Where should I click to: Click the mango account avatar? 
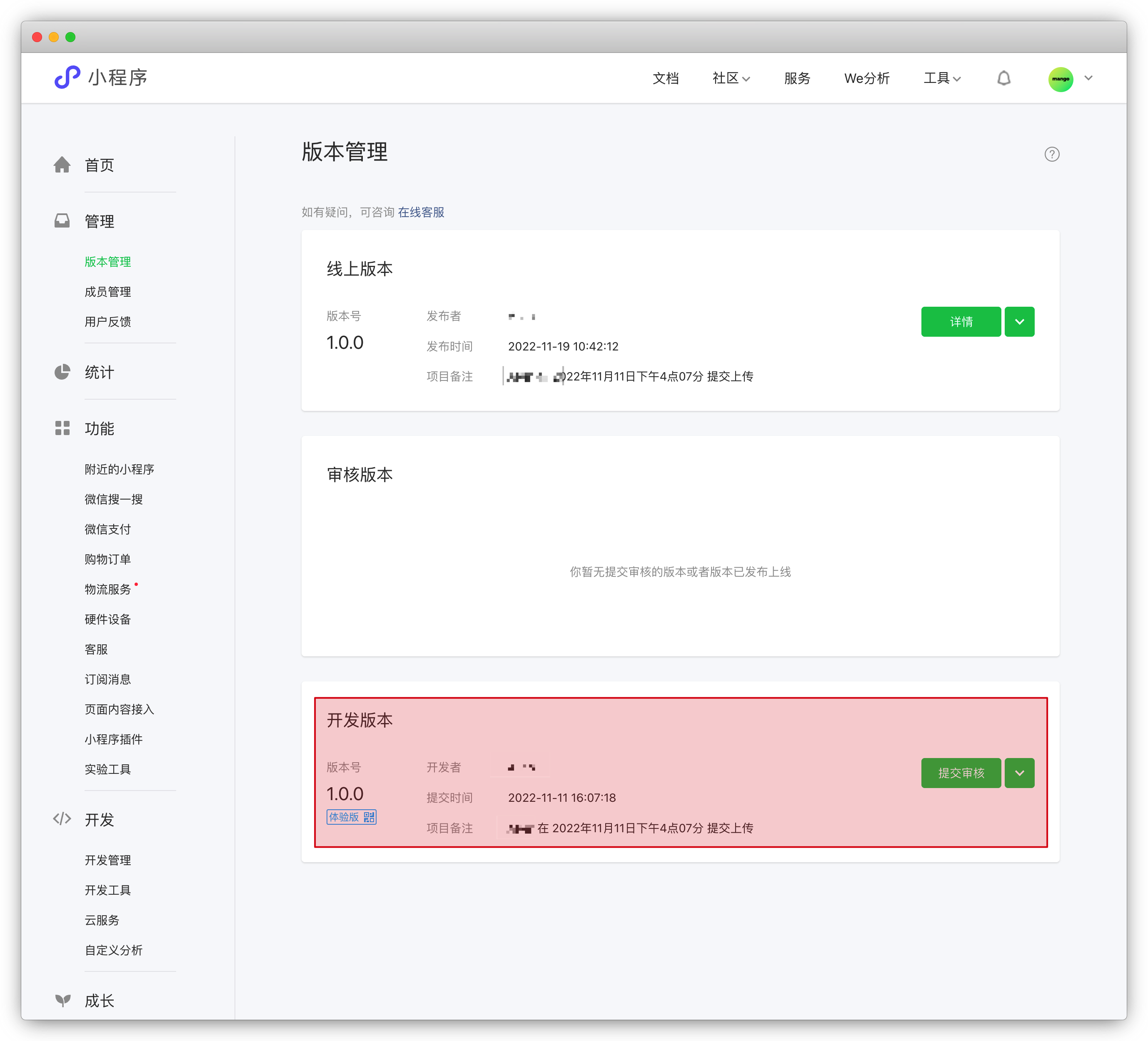pyautogui.click(x=1060, y=79)
